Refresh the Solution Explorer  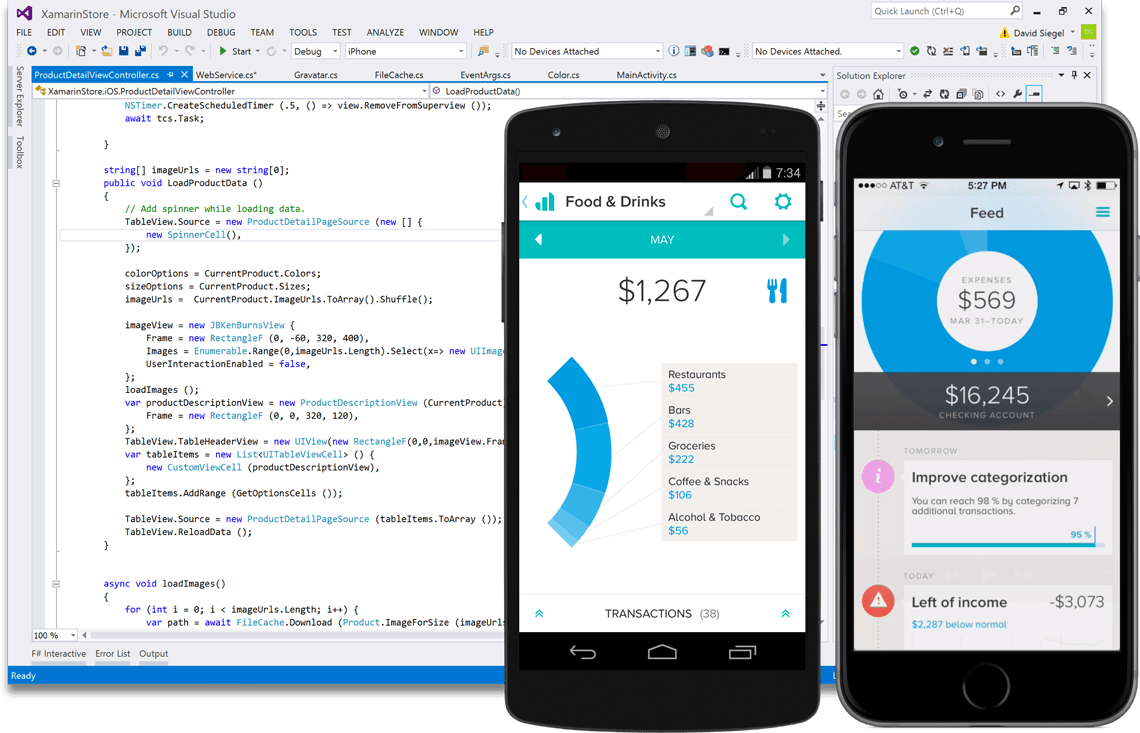pos(944,94)
